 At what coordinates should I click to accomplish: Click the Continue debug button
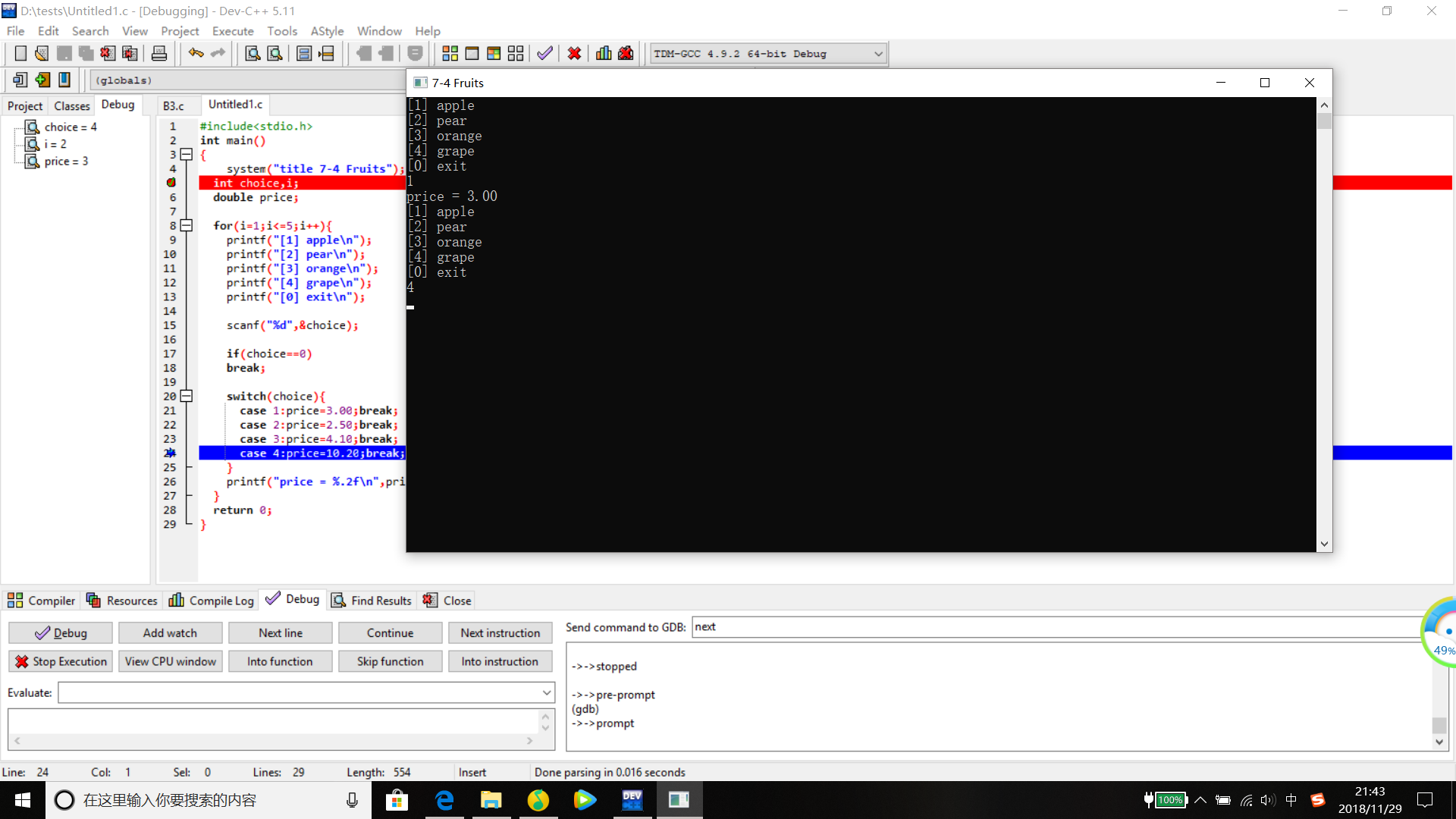coord(391,632)
